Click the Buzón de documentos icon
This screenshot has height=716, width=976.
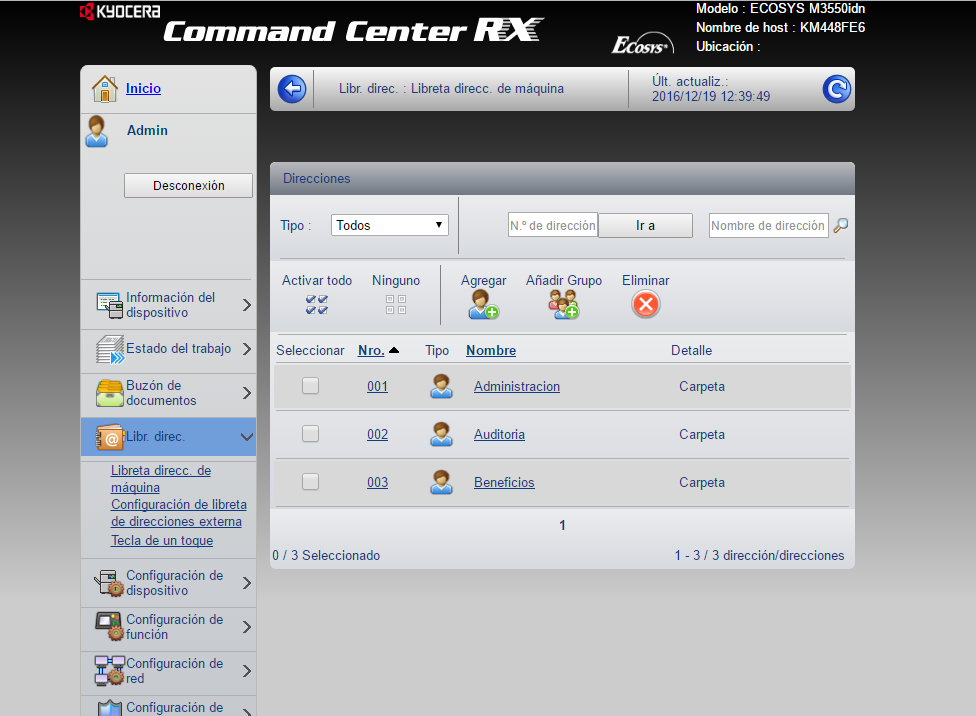point(110,393)
